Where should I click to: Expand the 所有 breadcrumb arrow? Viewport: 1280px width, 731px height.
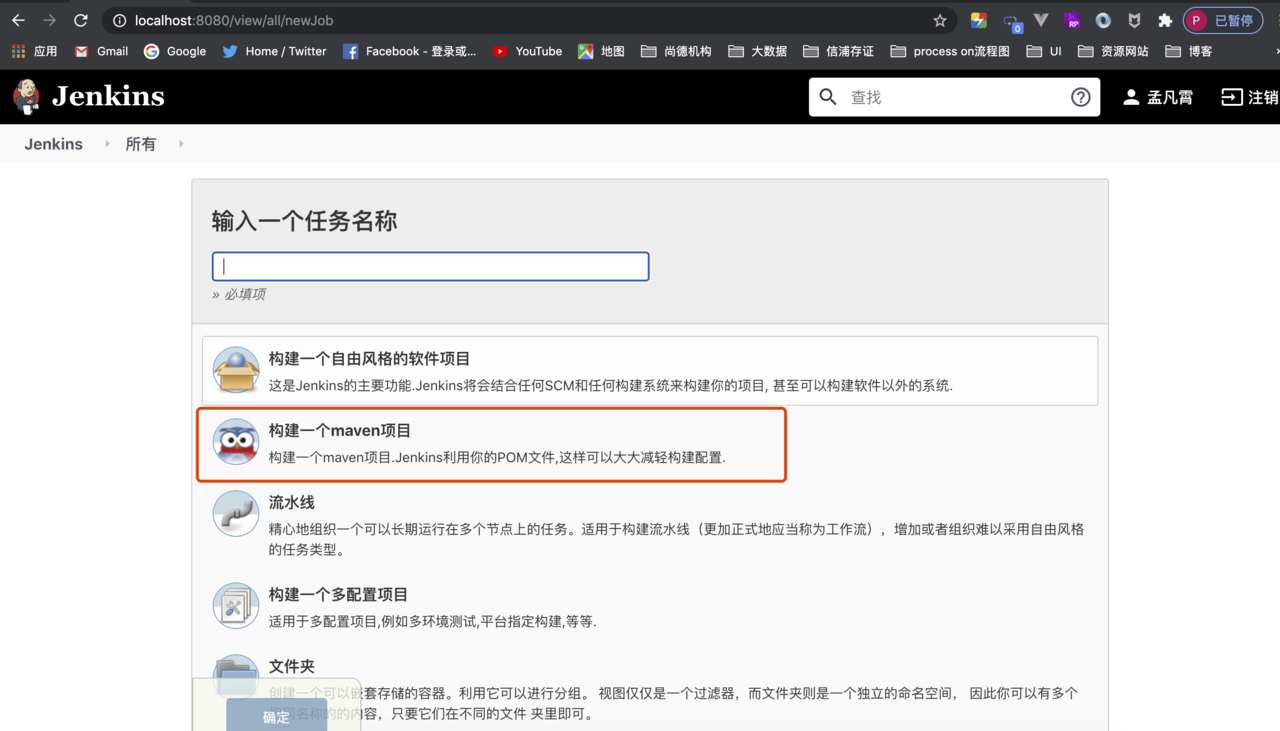181,144
